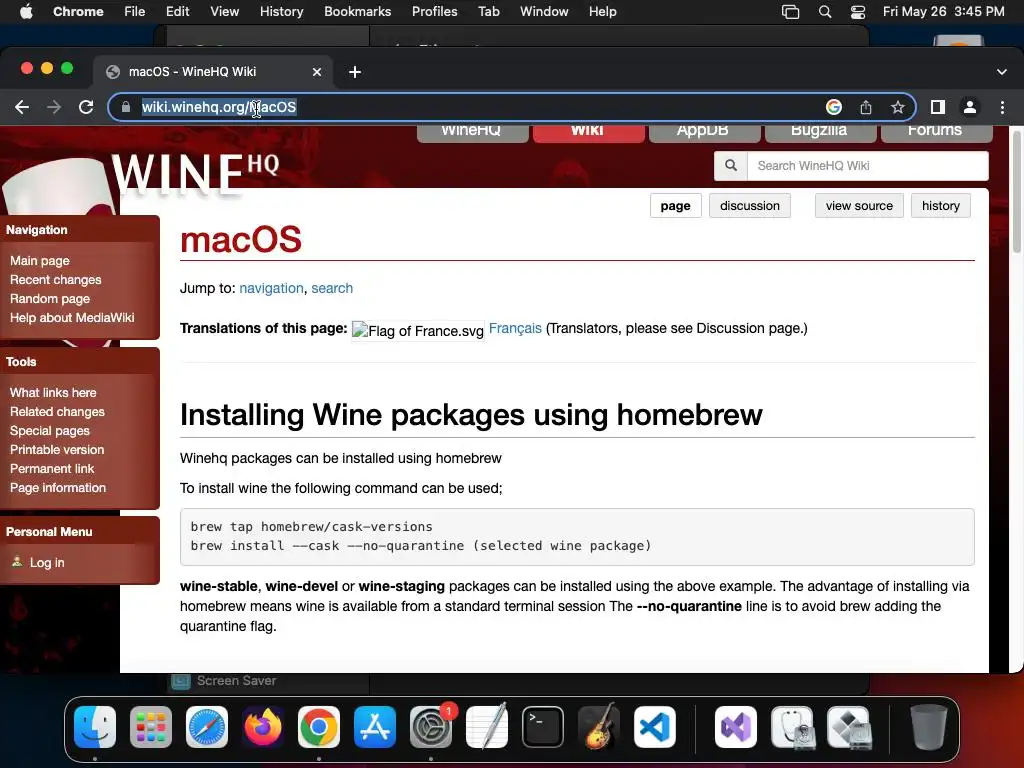Launch Visual Studio Code from the Dock

click(x=655, y=727)
